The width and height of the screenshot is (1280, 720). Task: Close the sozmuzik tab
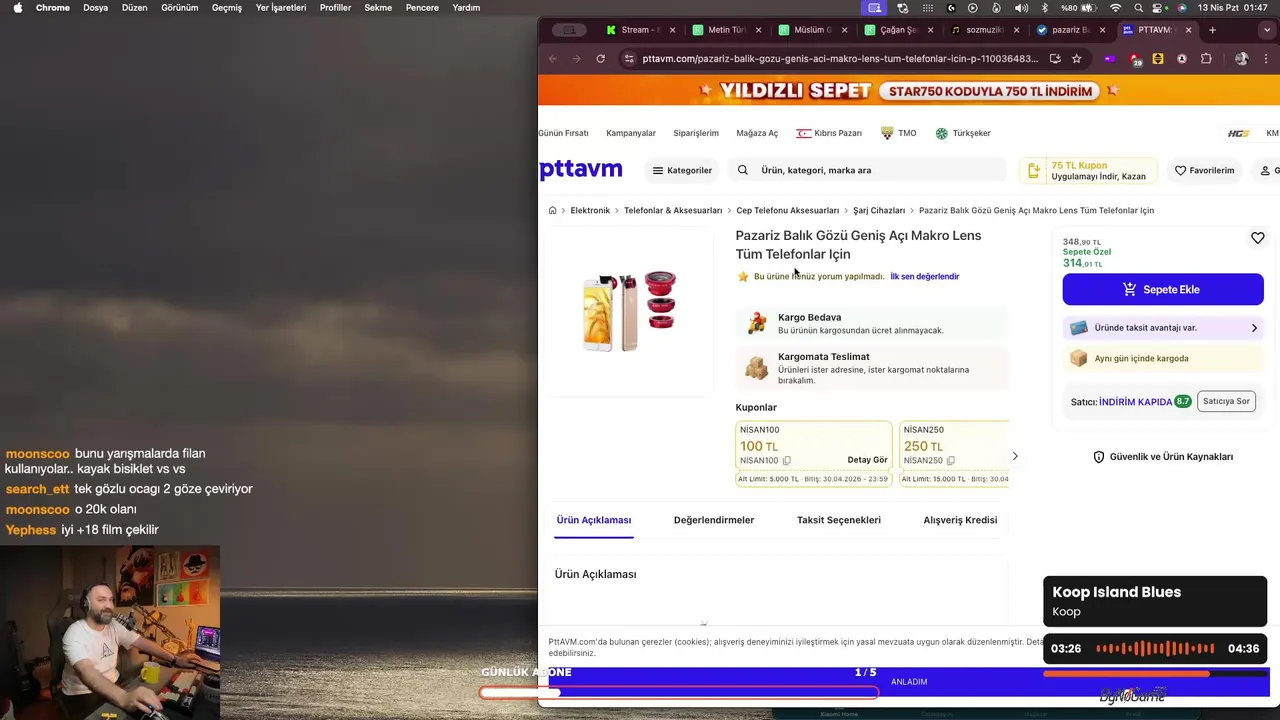(x=1016, y=30)
